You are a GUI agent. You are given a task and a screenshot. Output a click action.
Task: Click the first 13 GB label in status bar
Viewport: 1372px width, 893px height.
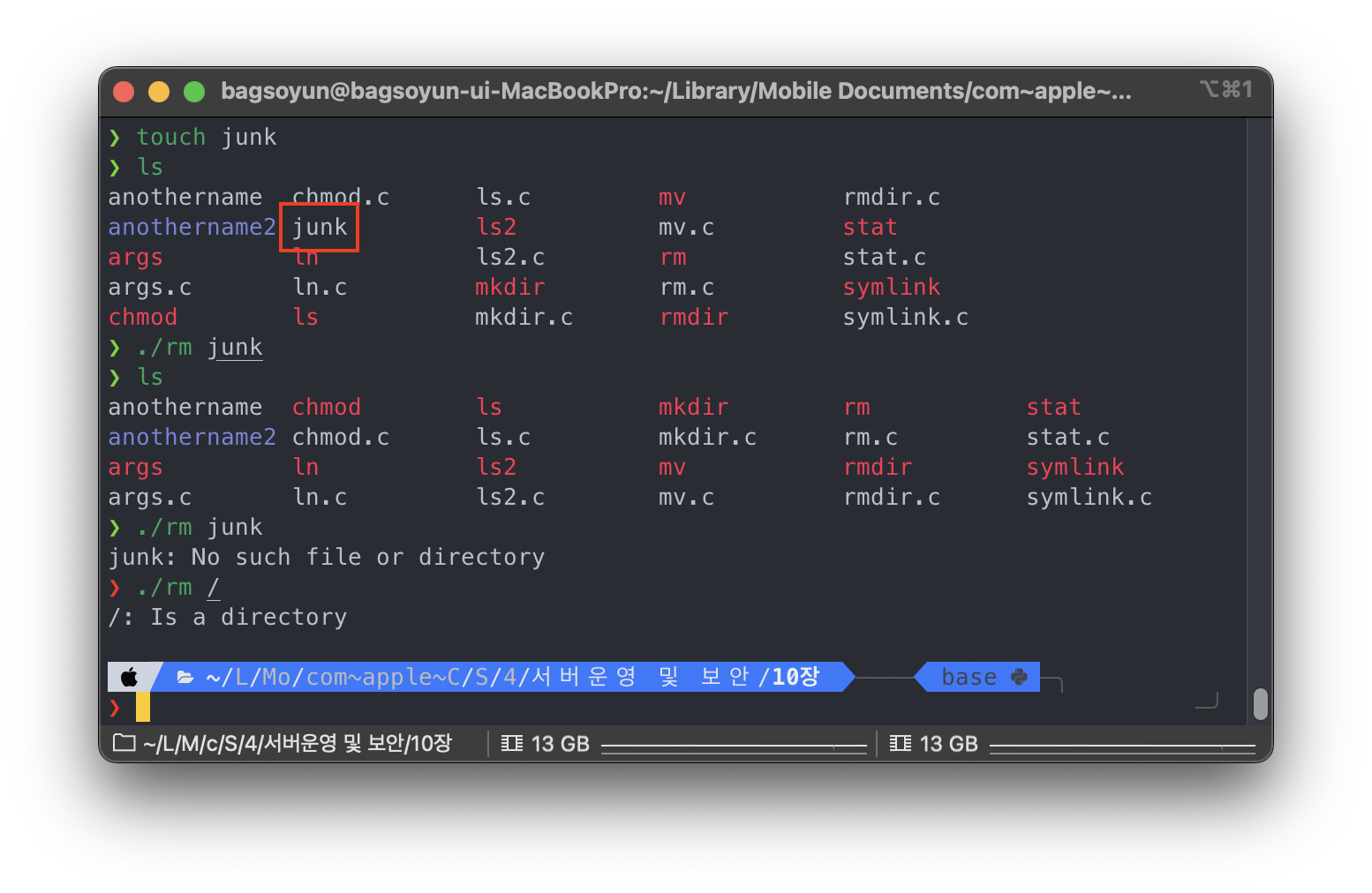pos(561,744)
